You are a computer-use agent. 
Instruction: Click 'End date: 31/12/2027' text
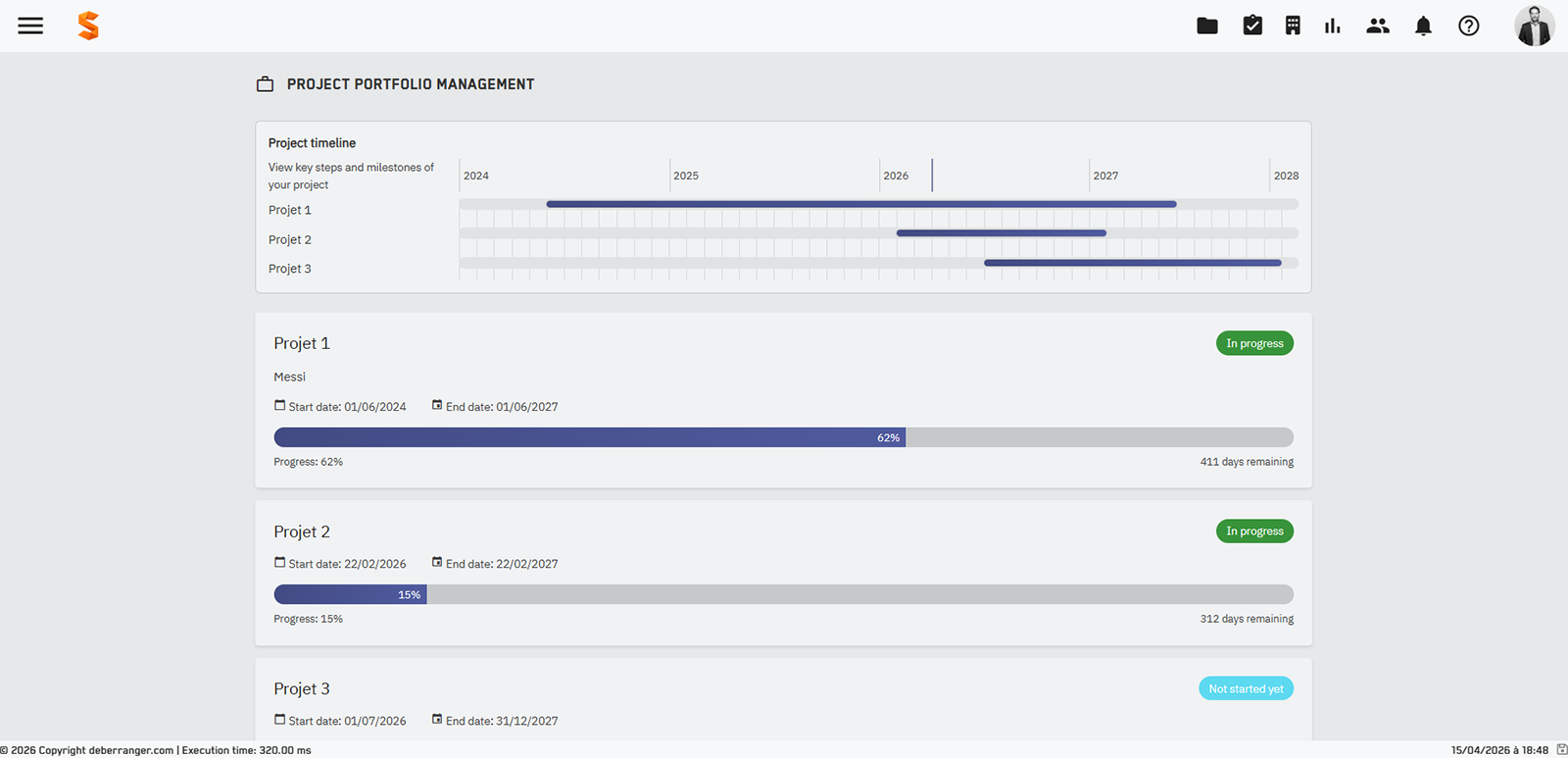pyautogui.click(x=502, y=721)
